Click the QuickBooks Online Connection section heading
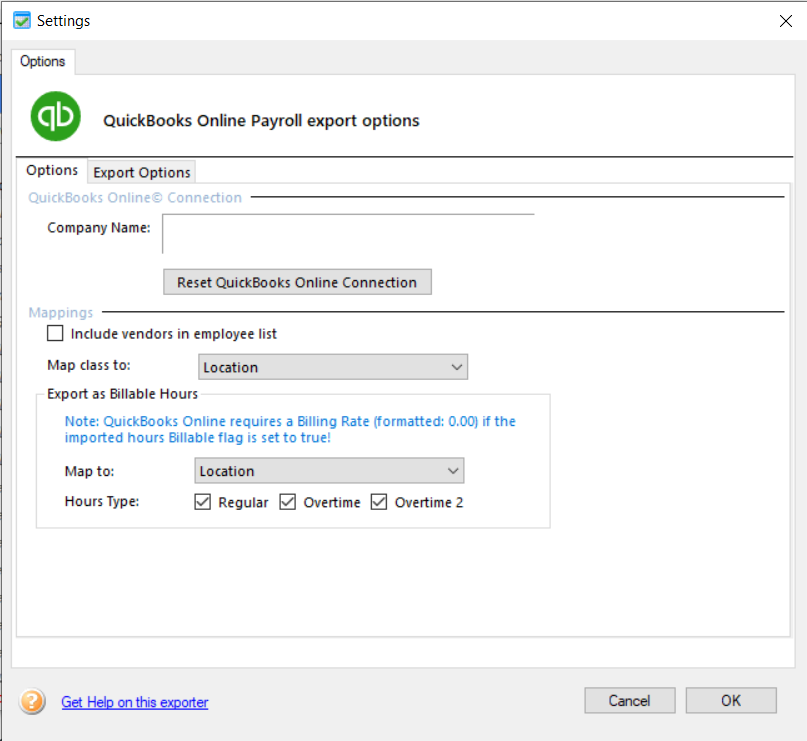This screenshot has height=741, width=807. coord(135,198)
